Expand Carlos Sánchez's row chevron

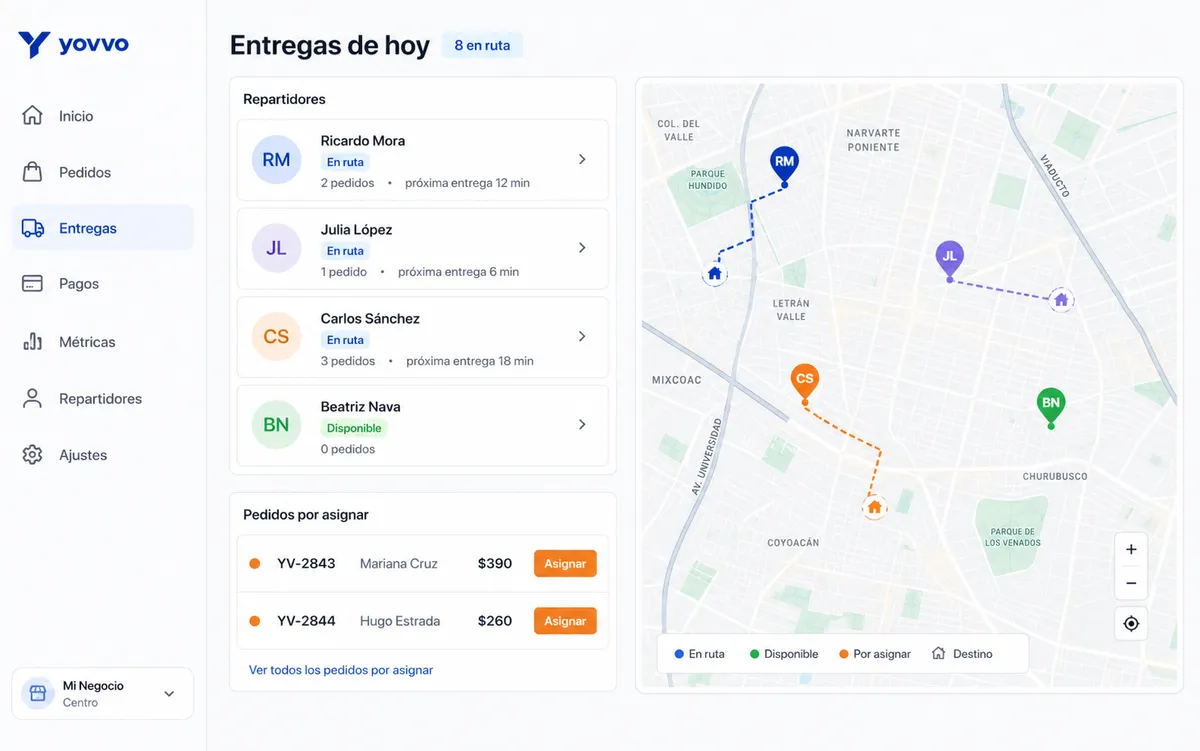582,337
